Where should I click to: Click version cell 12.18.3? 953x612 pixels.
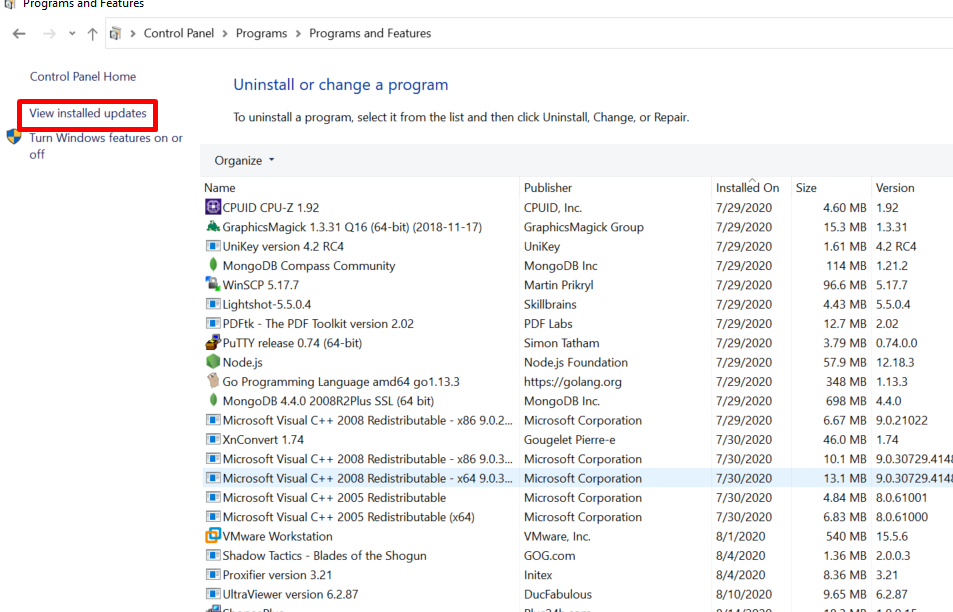click(x=895, y=363)
